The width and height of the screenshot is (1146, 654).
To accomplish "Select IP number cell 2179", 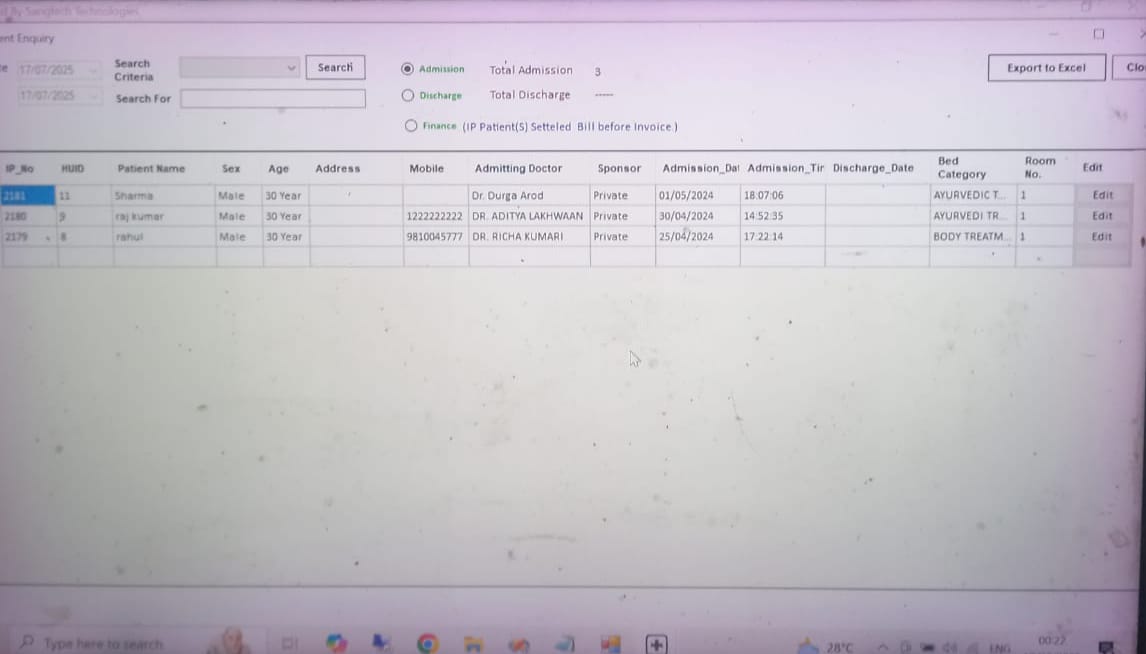I will (28, 237).
